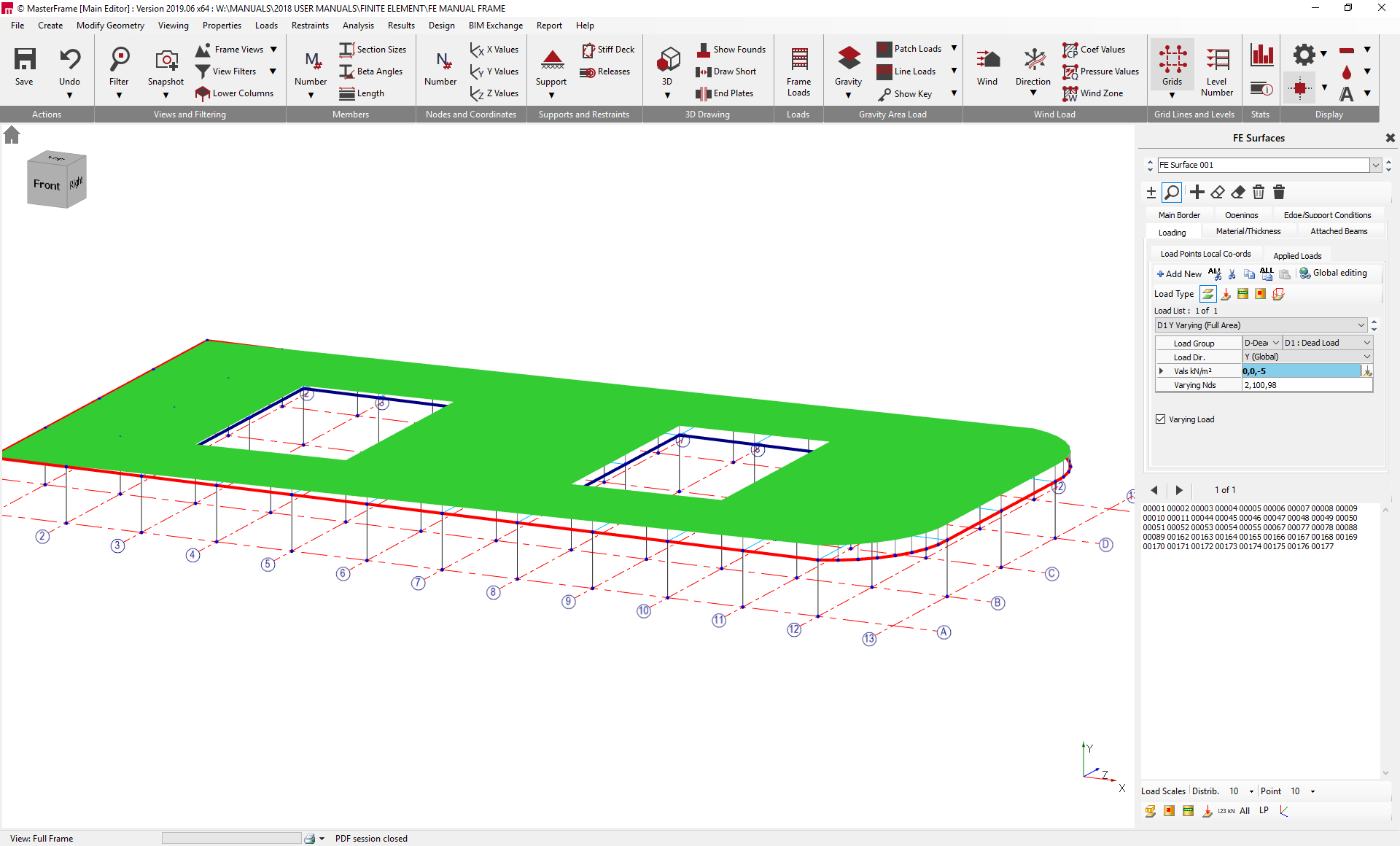Click the Varying Nds field showing 2,100,98
This screenshot has height=846, width=1400.
1307,385
